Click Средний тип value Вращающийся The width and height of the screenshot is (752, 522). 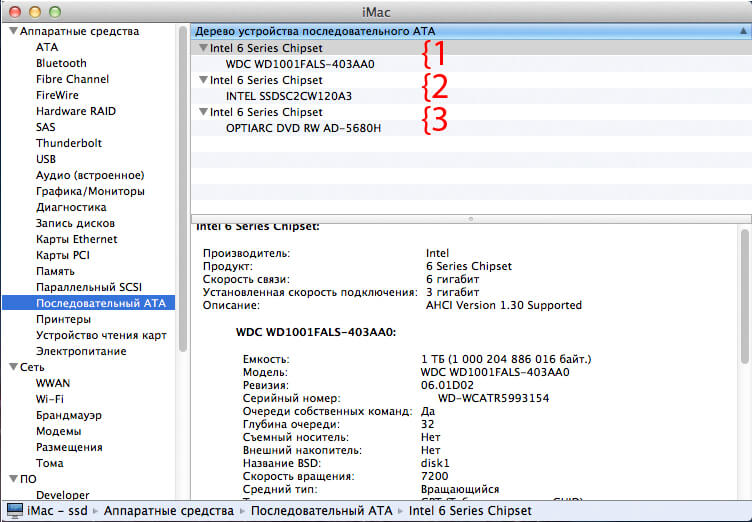coord(460,489)
